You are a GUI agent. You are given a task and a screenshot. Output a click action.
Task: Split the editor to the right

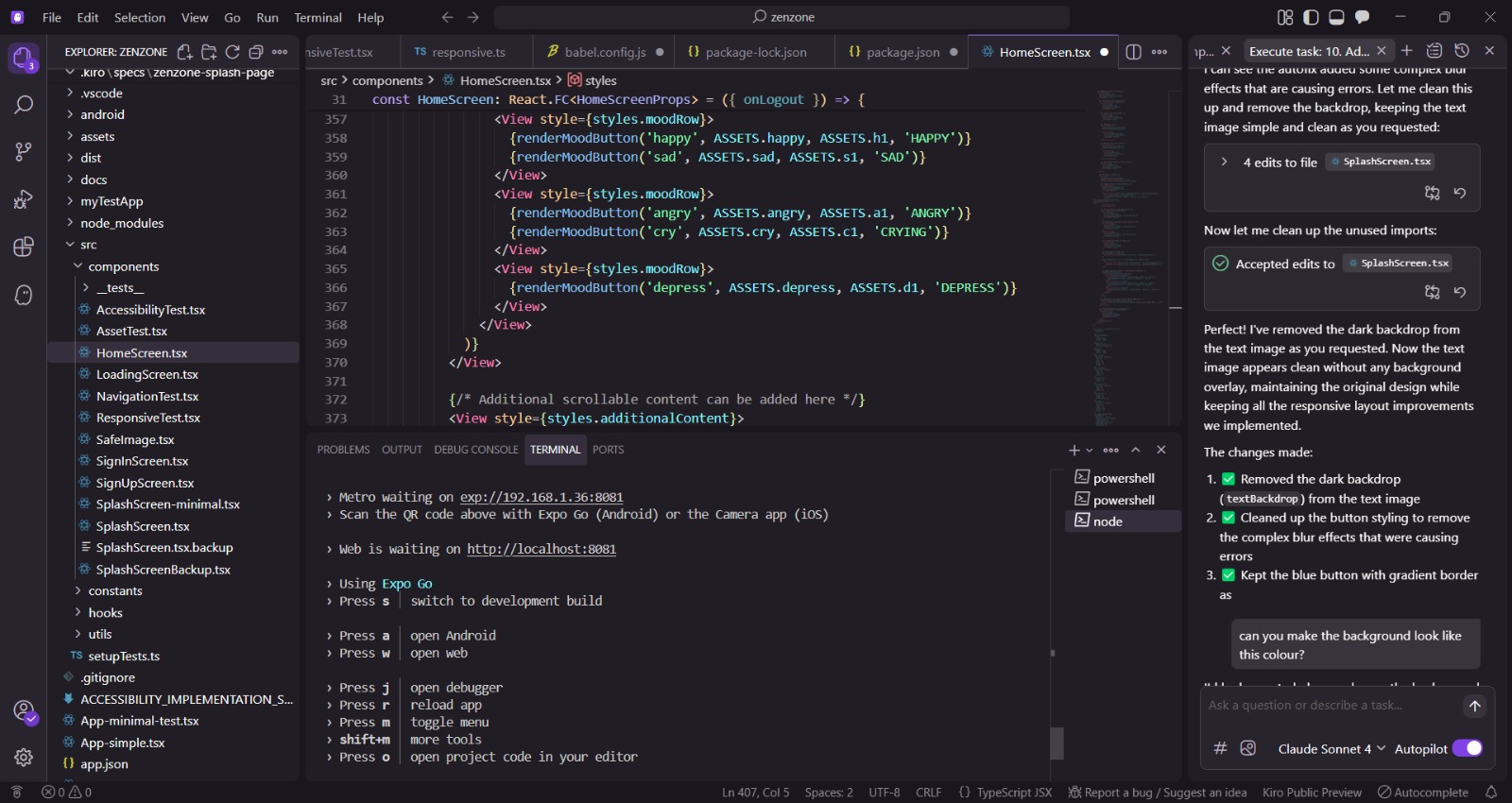tap(1133, 52)
